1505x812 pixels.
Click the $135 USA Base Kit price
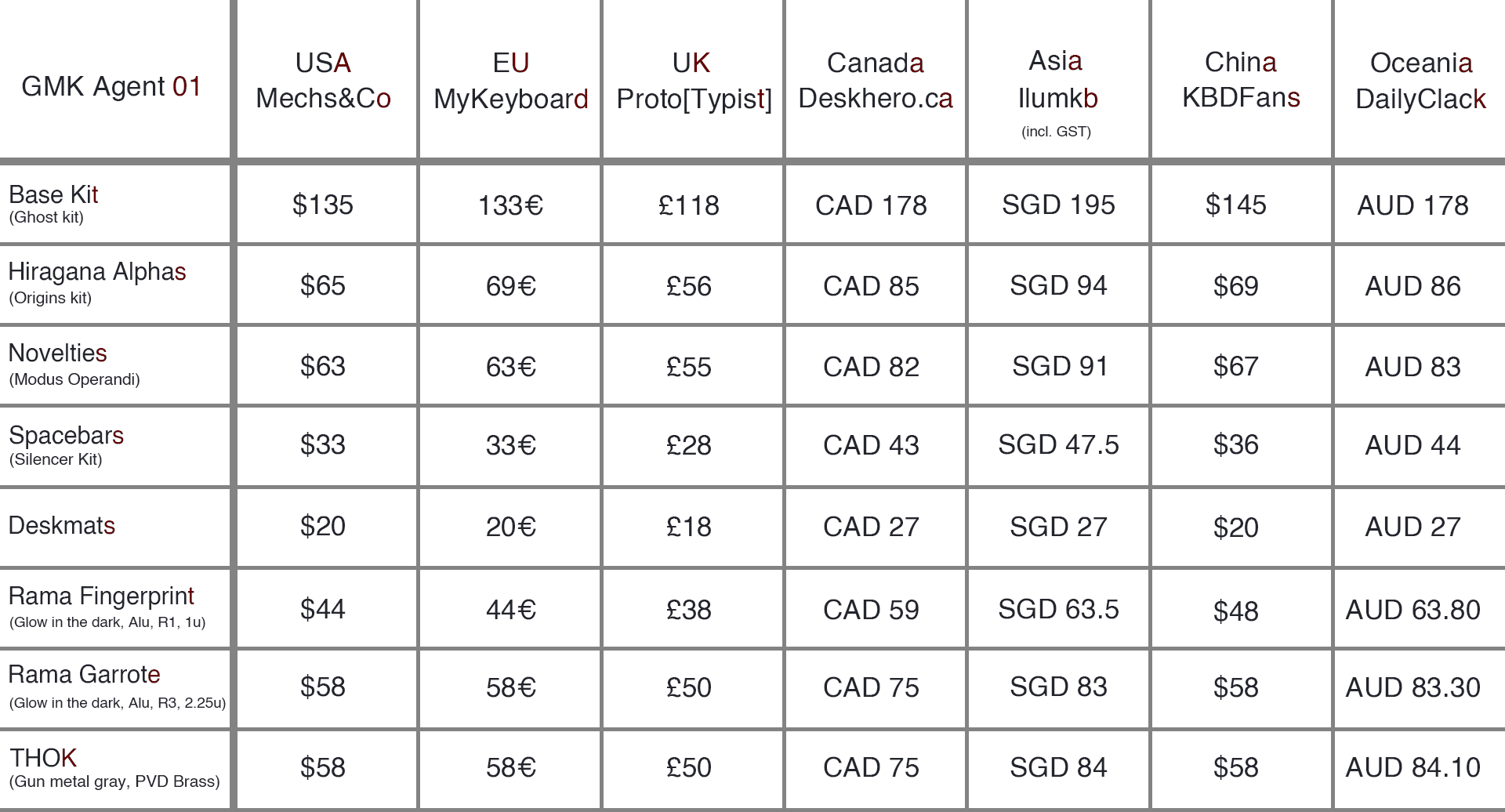pyautogui.click(x=322, y=205)
